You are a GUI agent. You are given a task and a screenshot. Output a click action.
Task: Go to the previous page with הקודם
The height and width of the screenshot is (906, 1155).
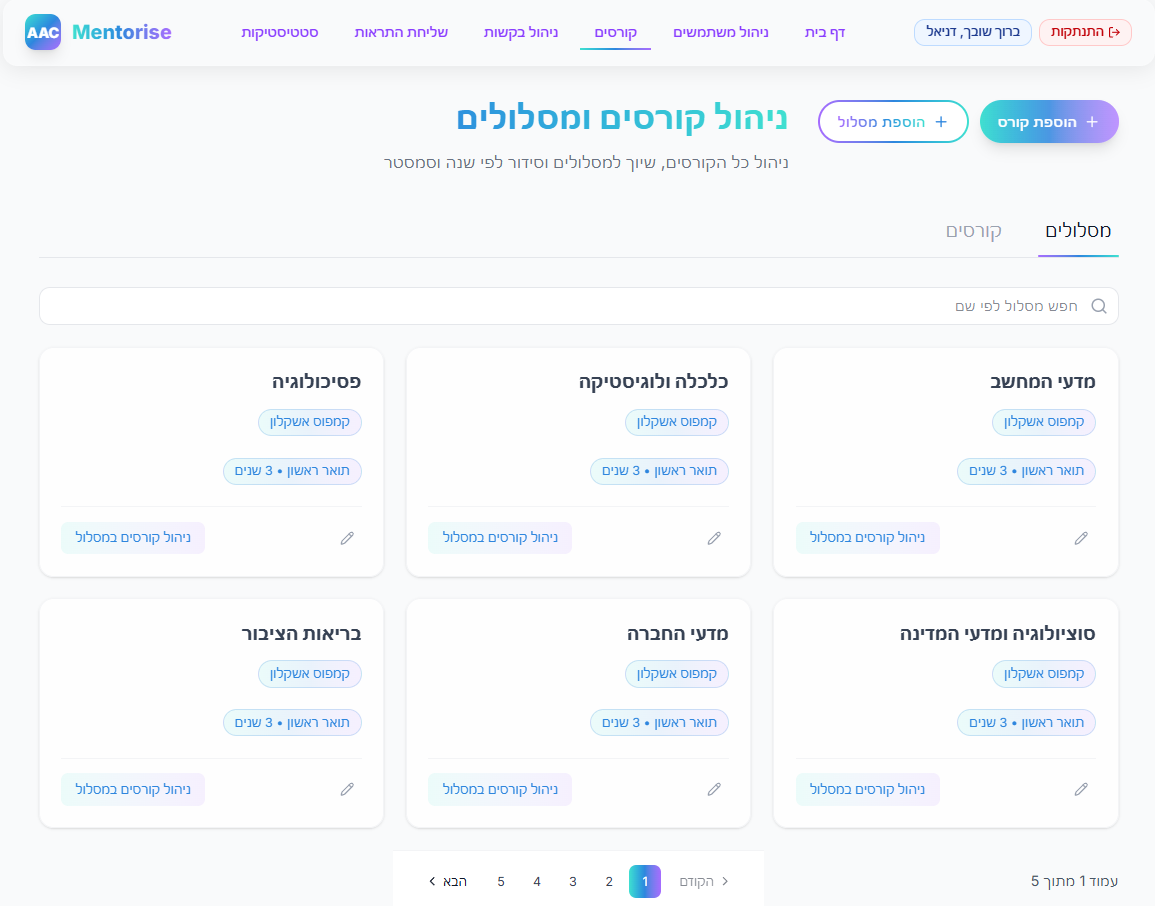[703, 882]
